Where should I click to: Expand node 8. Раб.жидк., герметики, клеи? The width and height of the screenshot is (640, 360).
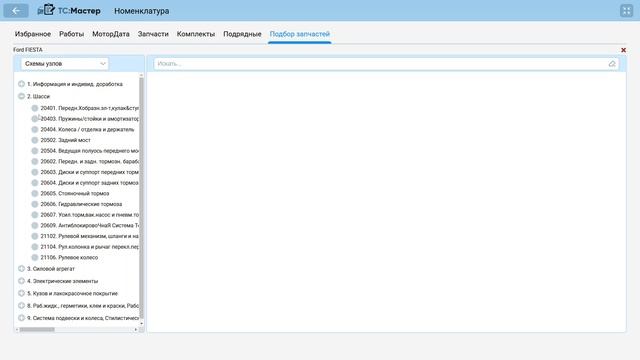tap(21, 305)
